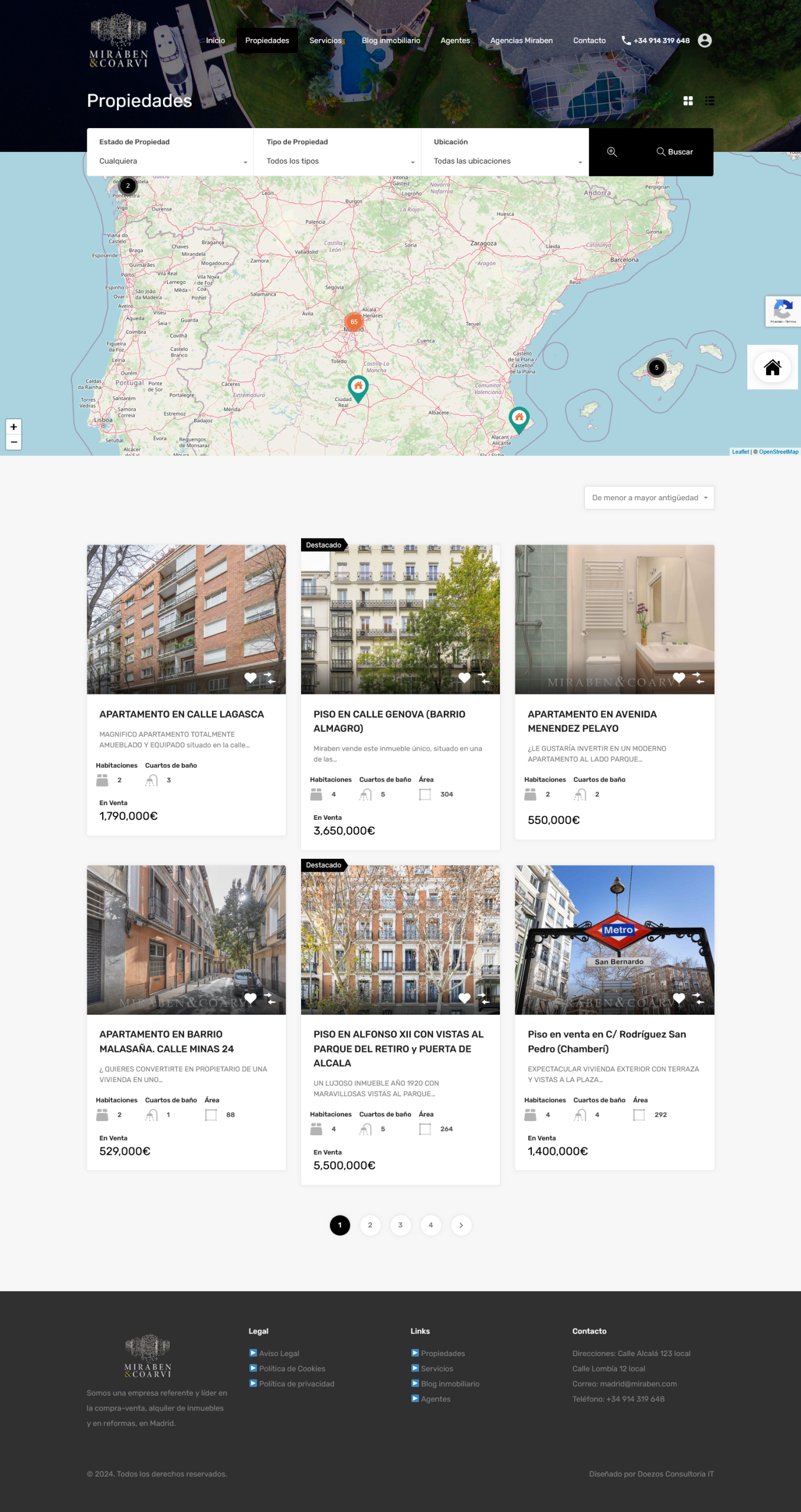Open Ubicación dropdown

click(508, 161)
